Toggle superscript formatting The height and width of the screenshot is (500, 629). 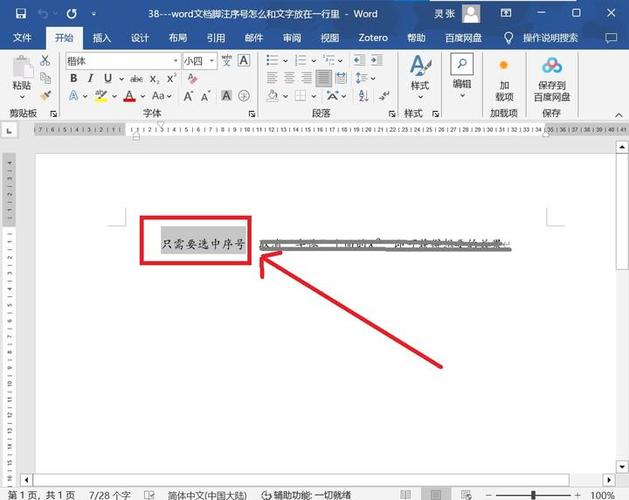[x=171, y=78]
